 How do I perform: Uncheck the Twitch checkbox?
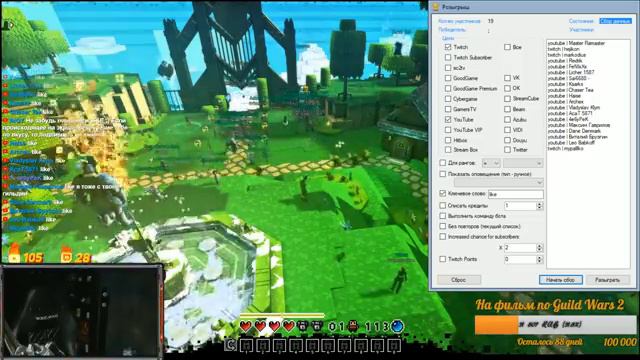(x=448, y=47)
